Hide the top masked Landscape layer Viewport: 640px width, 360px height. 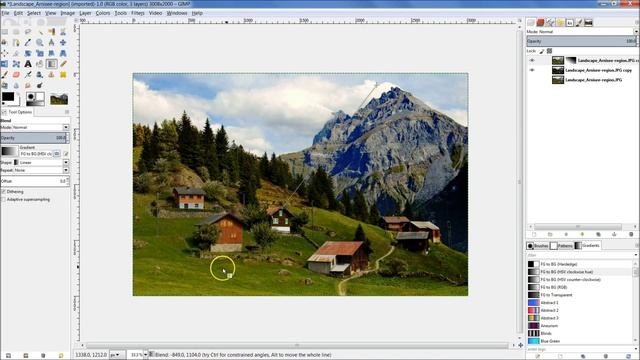pyautogui.click(x=532, y=60)
